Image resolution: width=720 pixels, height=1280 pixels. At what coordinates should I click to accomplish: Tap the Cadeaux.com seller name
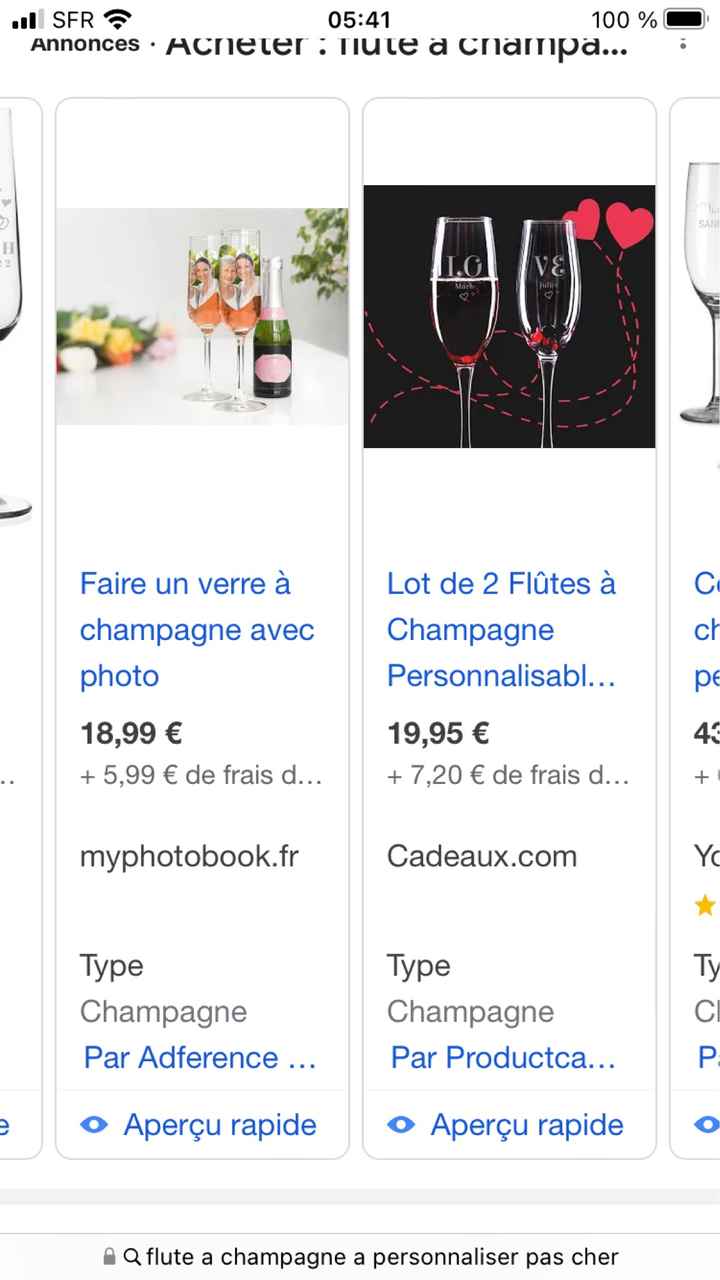[x=482, y=856]
